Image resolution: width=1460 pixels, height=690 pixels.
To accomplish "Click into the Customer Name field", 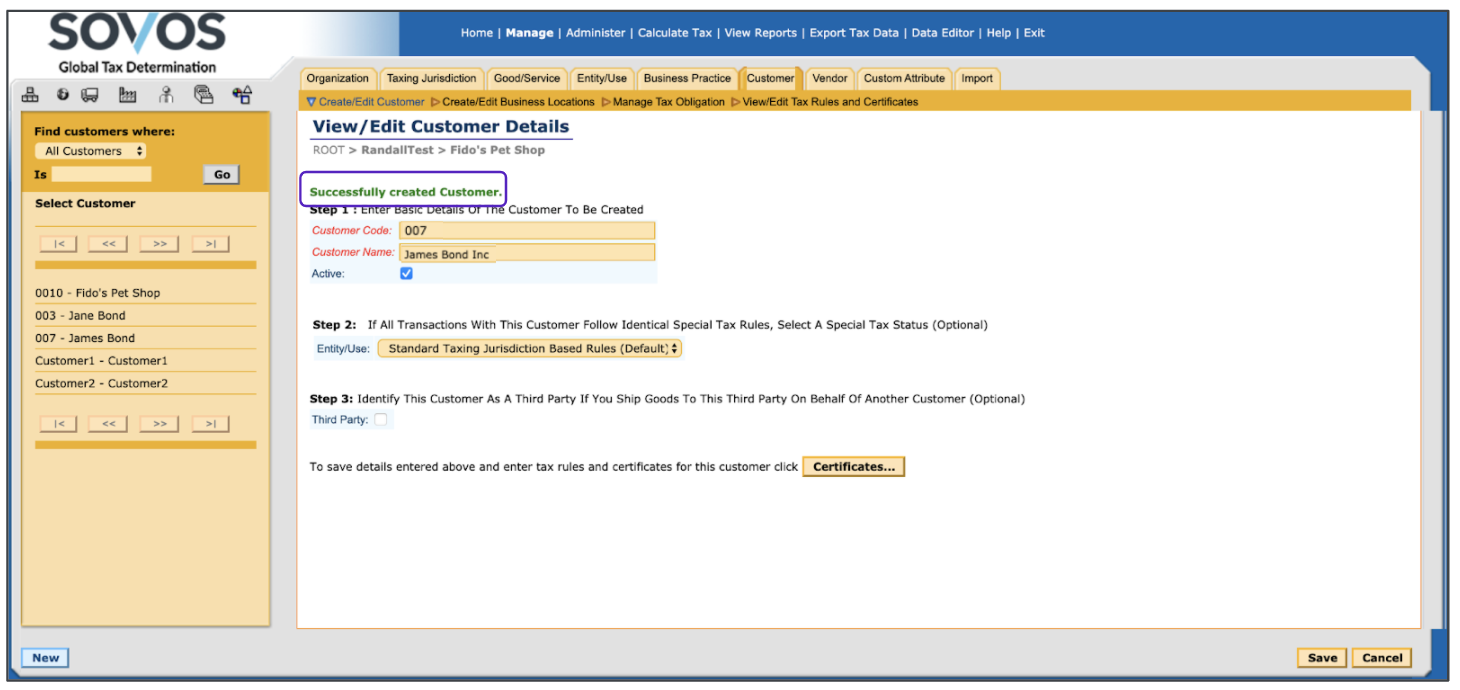I will (x=527, y=254).
